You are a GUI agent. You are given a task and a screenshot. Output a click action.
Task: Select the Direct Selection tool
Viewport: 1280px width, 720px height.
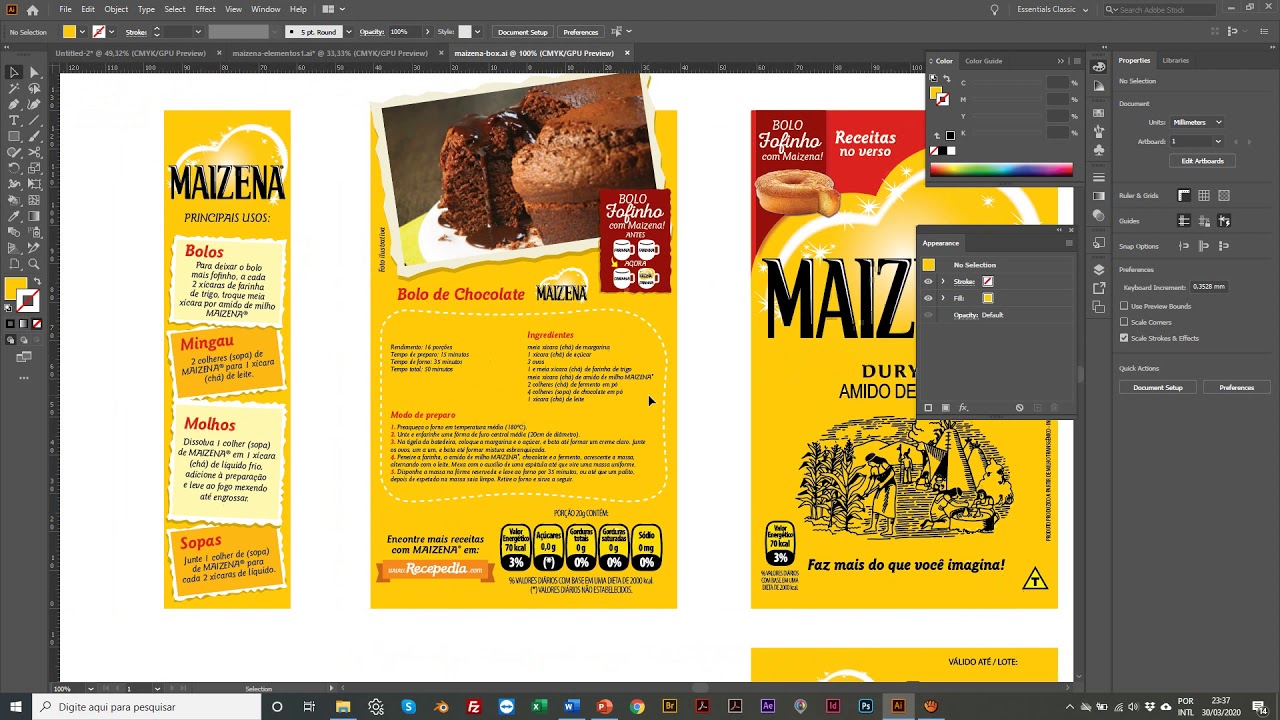pyautogui.click(x=34, y=72)
